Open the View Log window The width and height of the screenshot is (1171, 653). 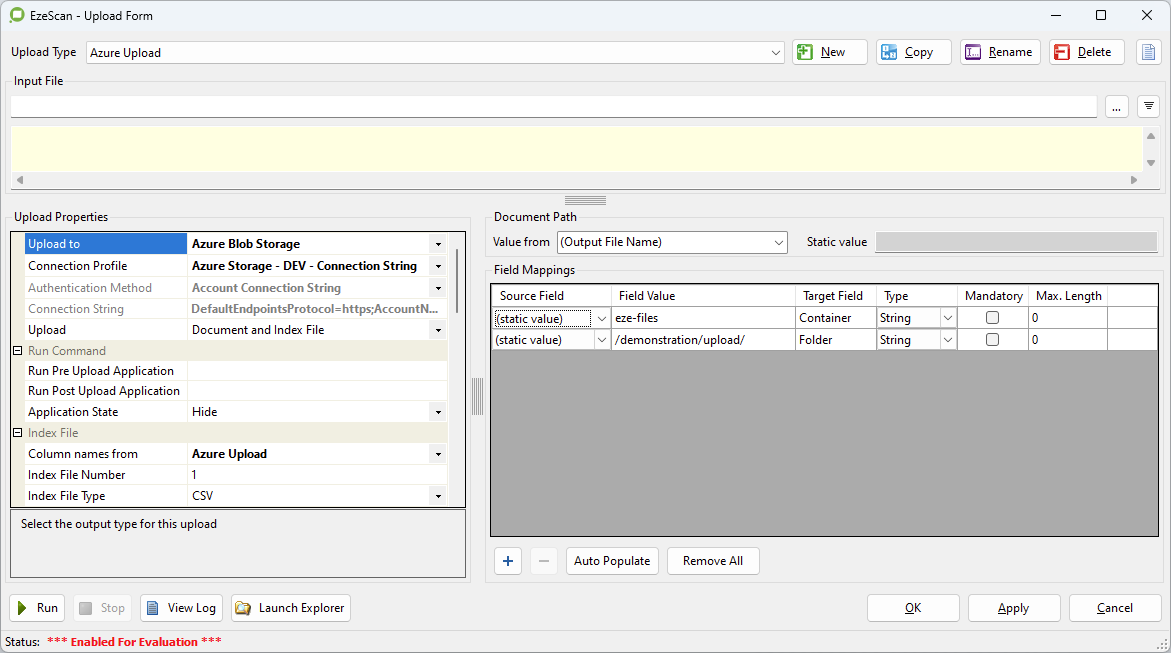coord(181,608)
